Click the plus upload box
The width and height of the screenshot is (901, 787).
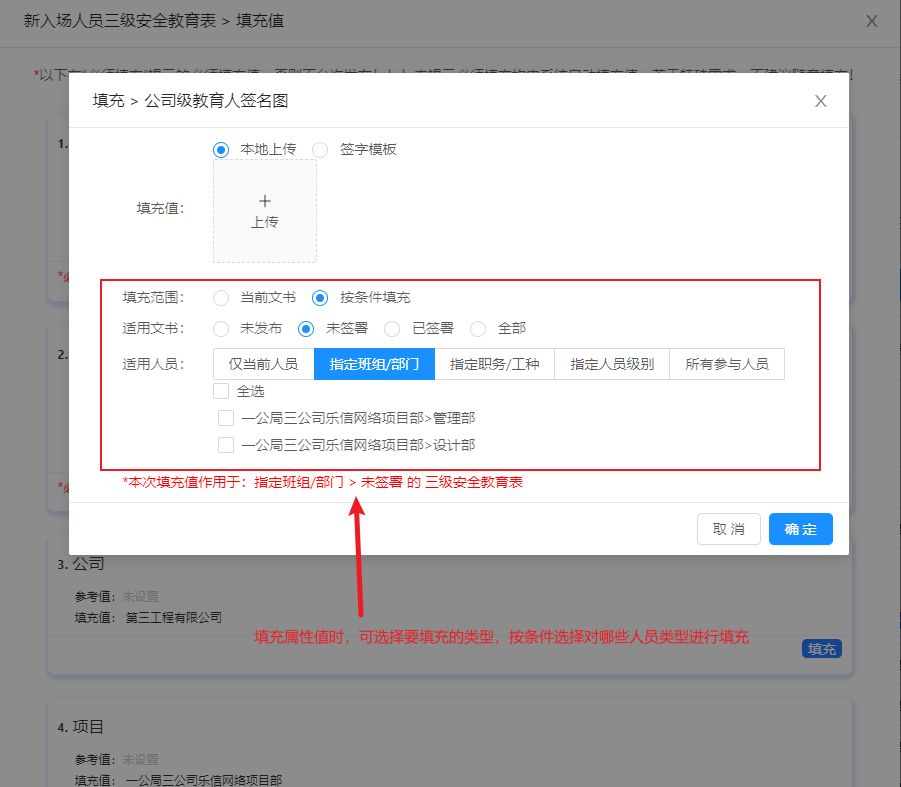(x=265, y=211)
